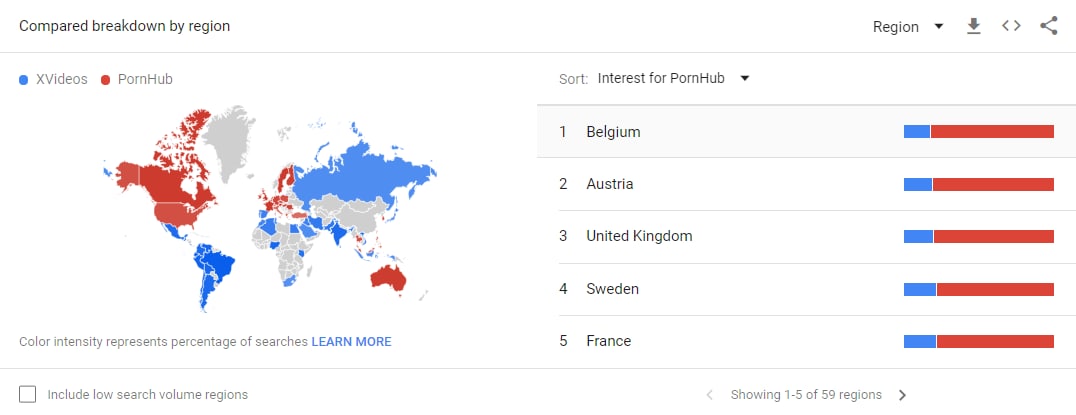Open the LEARN MORE link
This screenshot has height=415, width=1076.
point(351,342)
